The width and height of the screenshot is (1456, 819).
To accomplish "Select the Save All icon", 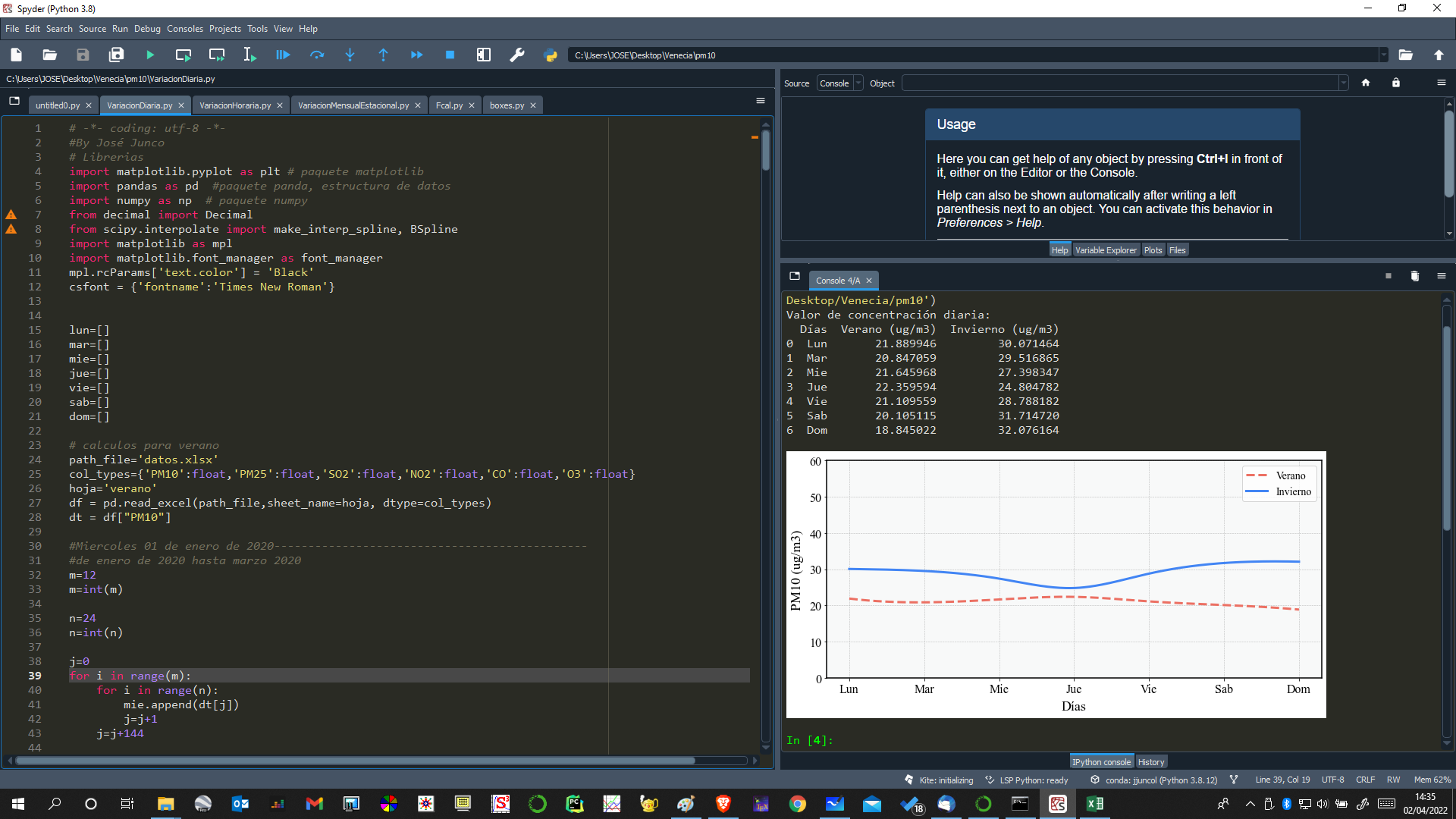I will (x=116, y=55).
